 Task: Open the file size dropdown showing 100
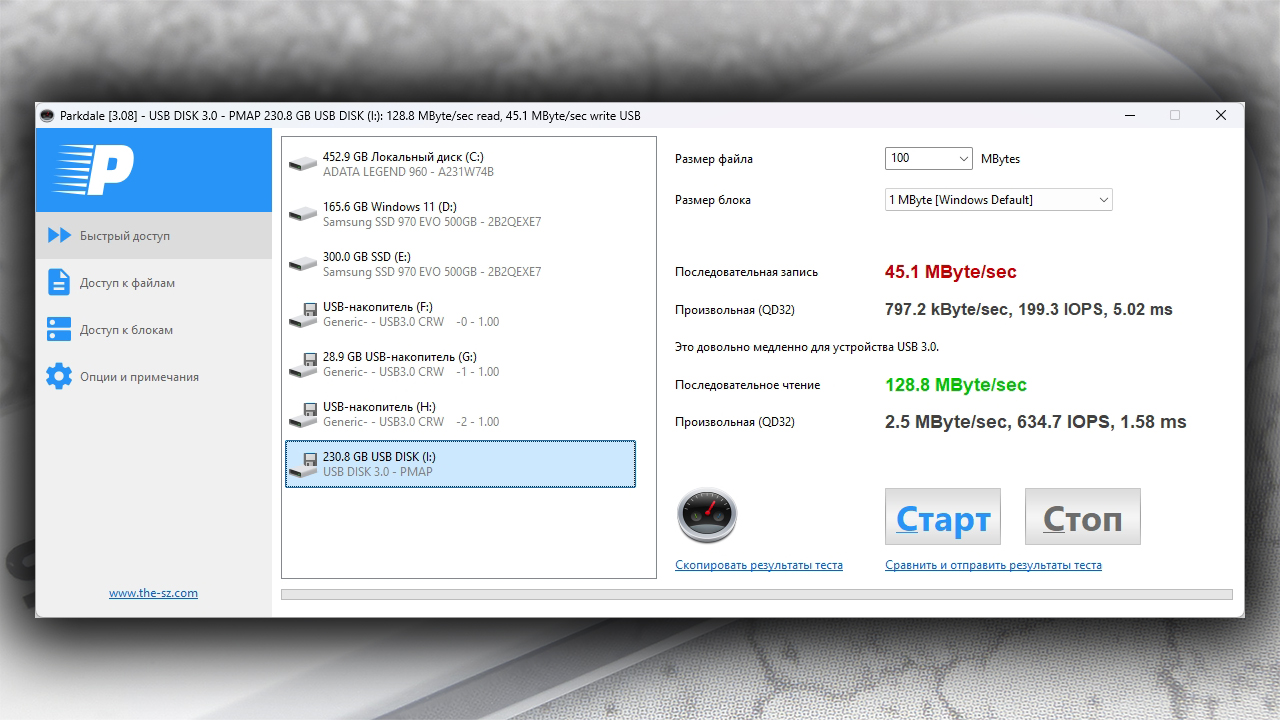(928, 158)
